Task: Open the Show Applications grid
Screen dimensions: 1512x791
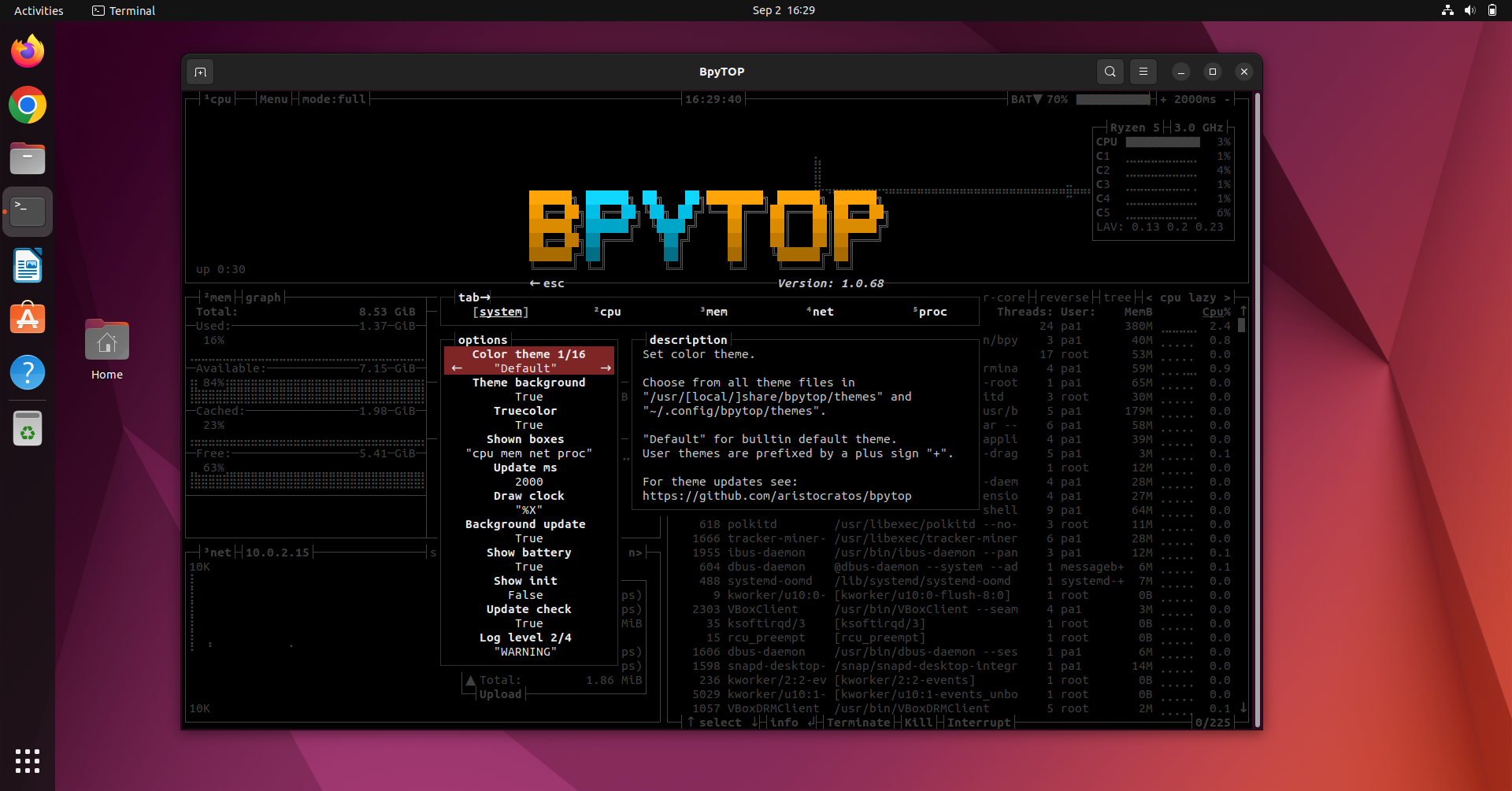Action: (x=28, y=760)
